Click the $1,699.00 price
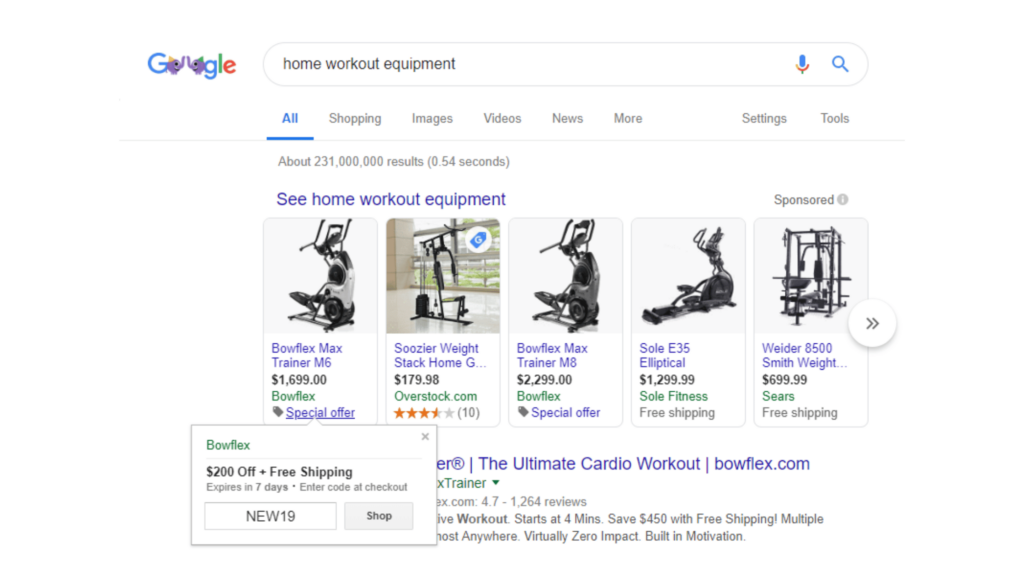The height and width of the screenshot is (576, 1024). point(299,380)
